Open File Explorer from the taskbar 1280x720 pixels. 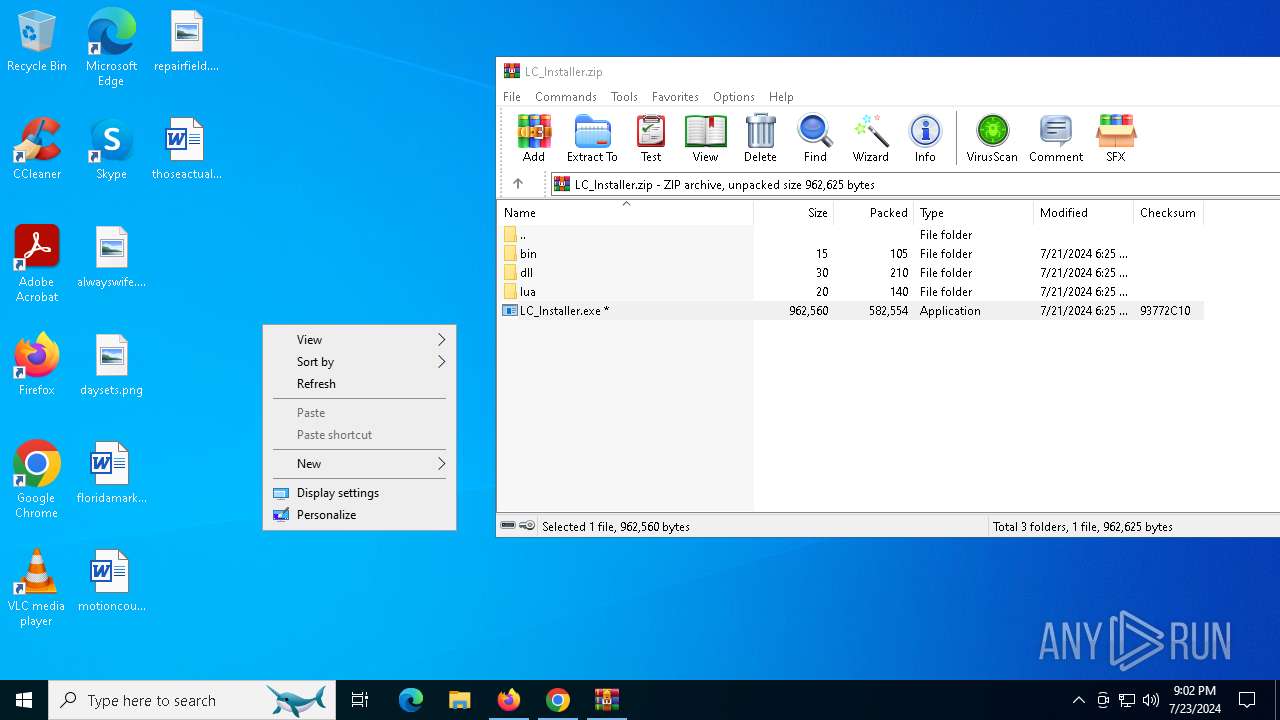click(x=459, y=700)
